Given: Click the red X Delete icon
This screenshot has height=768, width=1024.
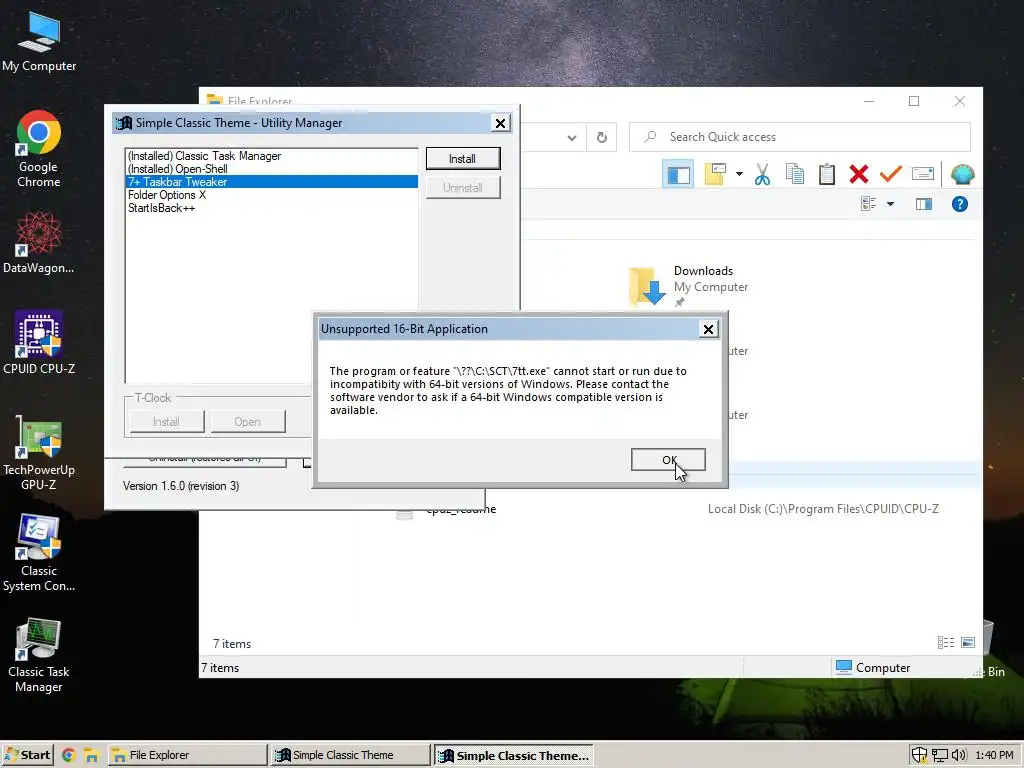Looking at the screenshot, I should click(859, 174).
